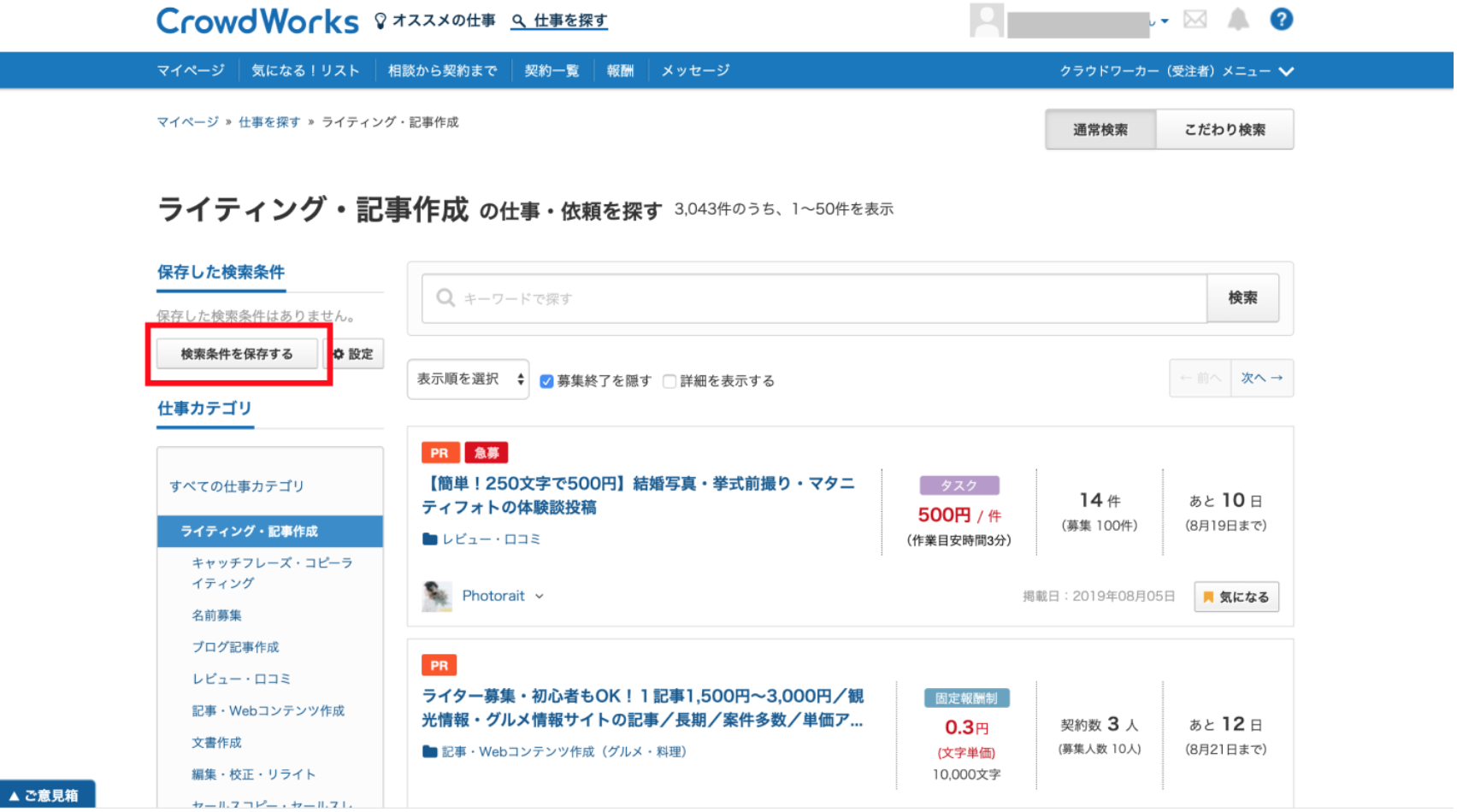This screenshot has height=812, width=1457.
Task: Switch to こだわり検索 mode
Action: click(x=1224, y=130)
